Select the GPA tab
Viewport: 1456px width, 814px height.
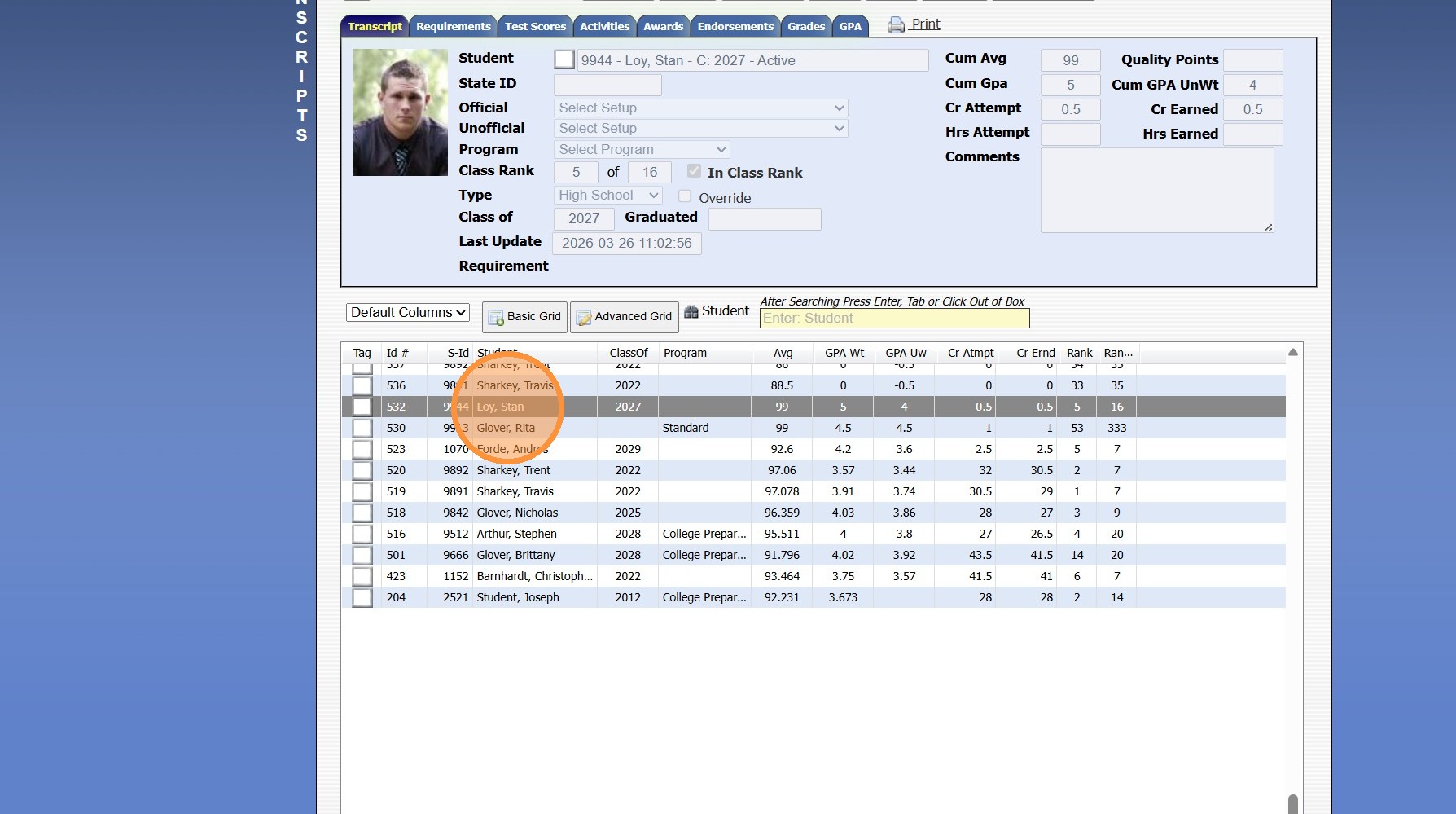[x=850, y=26]
